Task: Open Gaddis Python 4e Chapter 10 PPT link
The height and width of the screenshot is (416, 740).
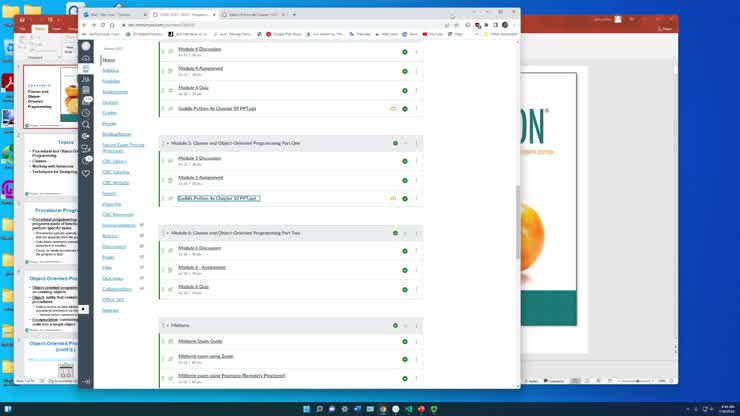Action: click(x=218, y=198)
